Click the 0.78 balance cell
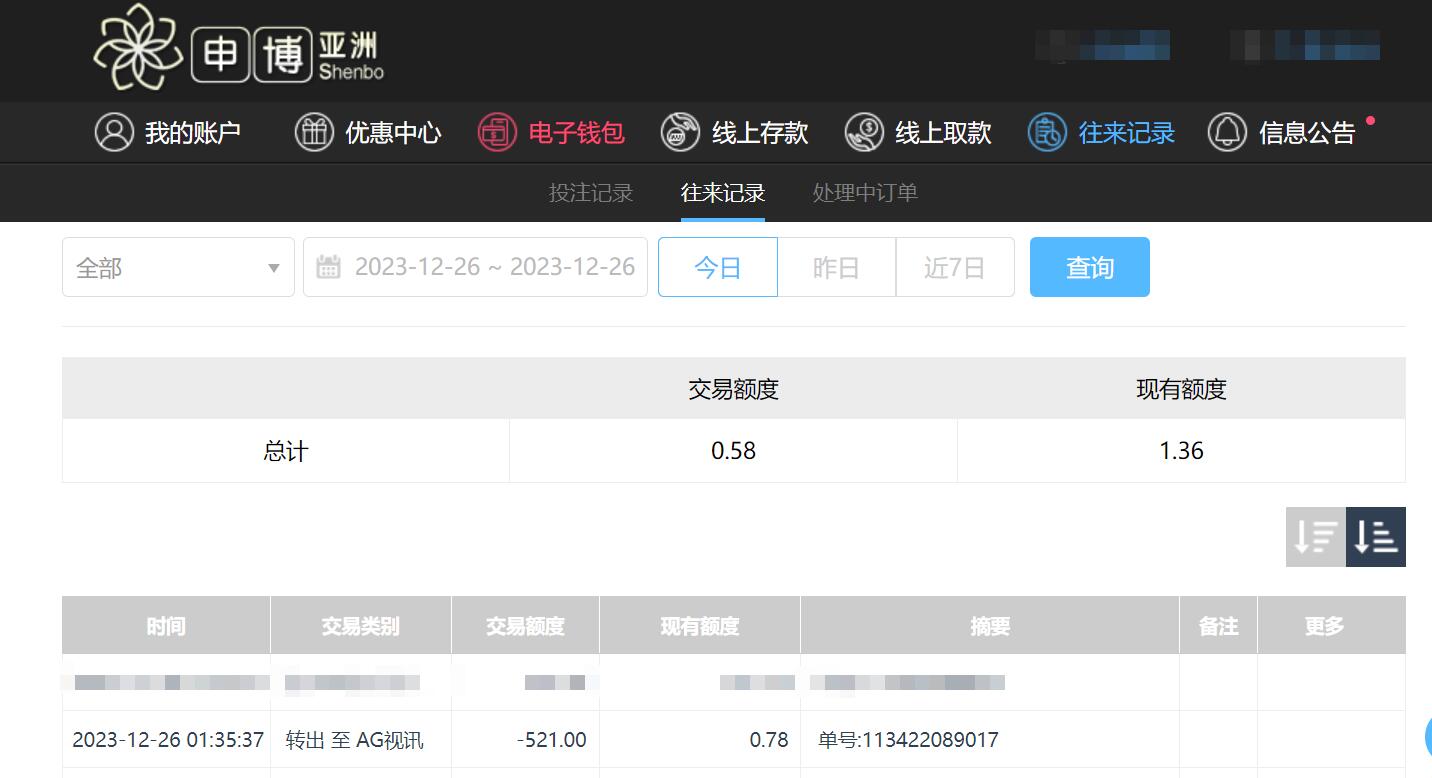This screenshot has height=778, width=1432. [769, 740]
